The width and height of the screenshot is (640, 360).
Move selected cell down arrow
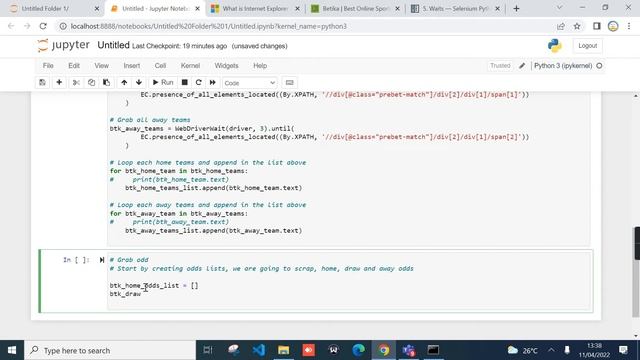click(x=139, y=82)
